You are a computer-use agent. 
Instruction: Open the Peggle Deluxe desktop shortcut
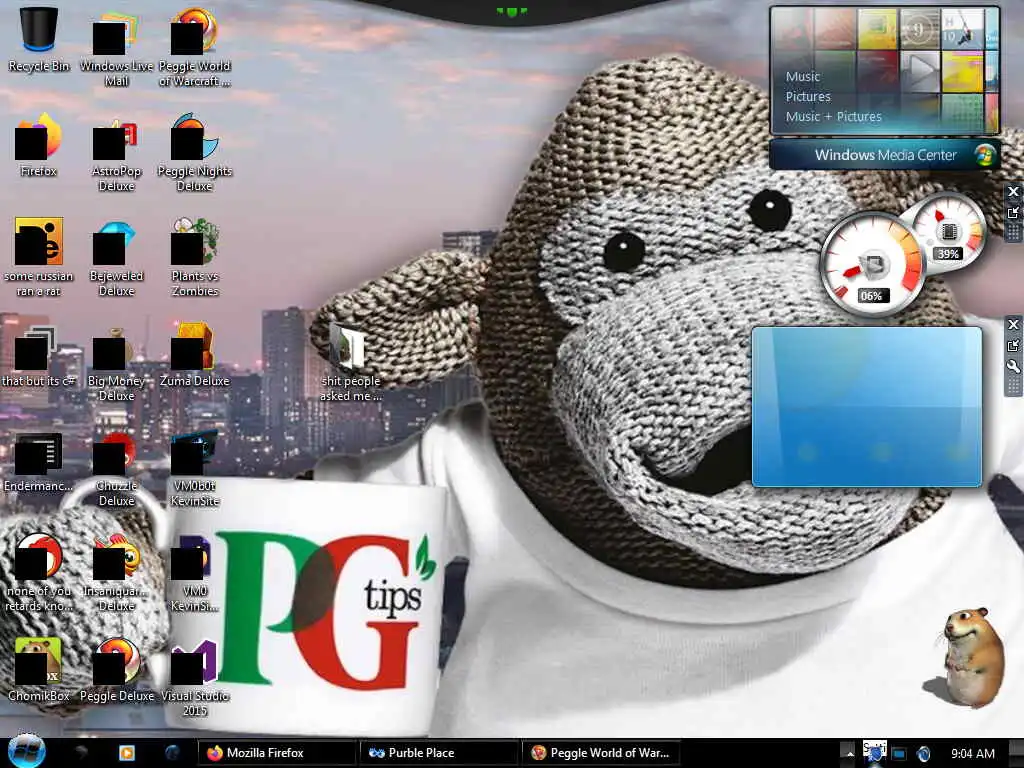tap(116, 669)
